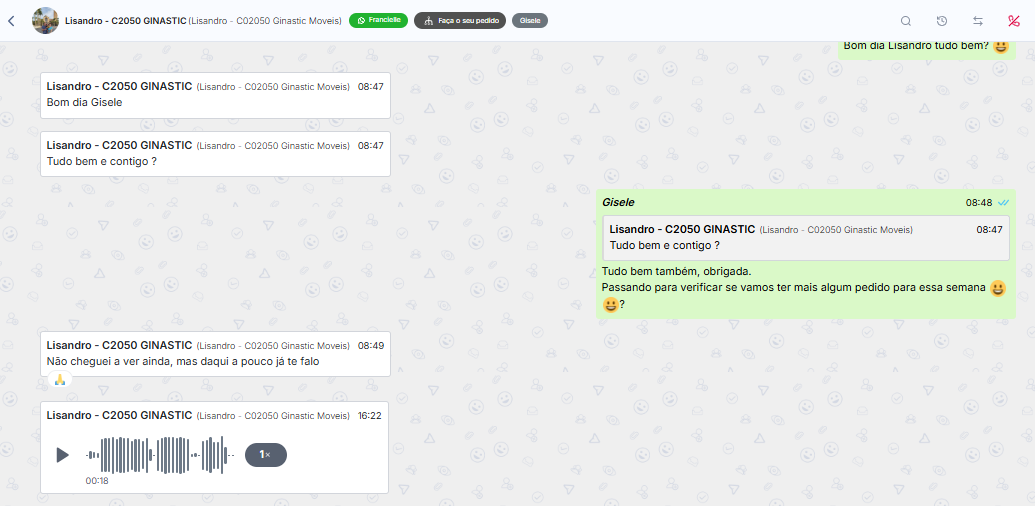Jump to quoted 'Tudo bem e contigo ?' message

(806, 238)
